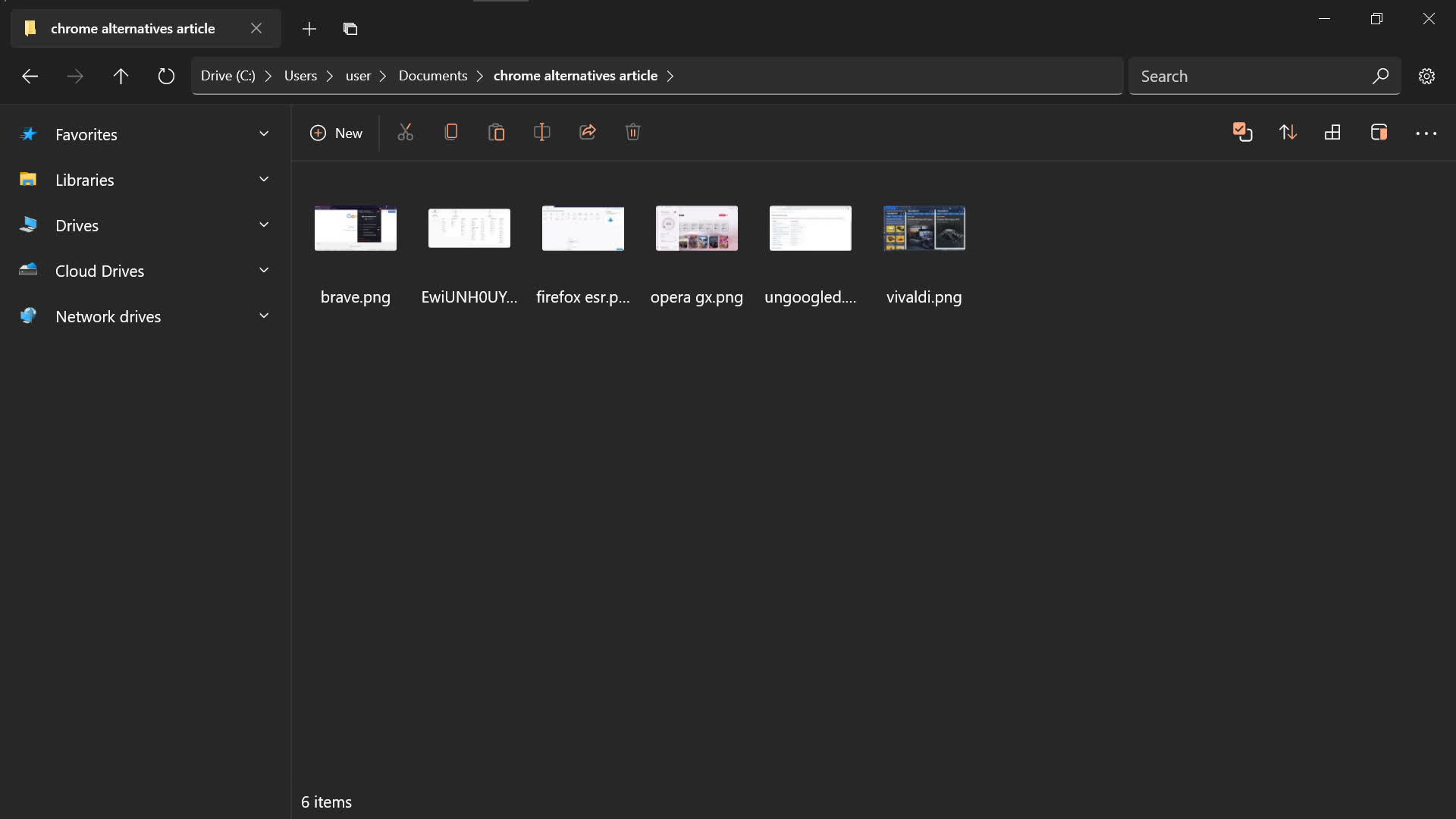This screenshot has height=819, width=1456.
Task: Click the vivaldi.png file name
Action: (924, 297)
